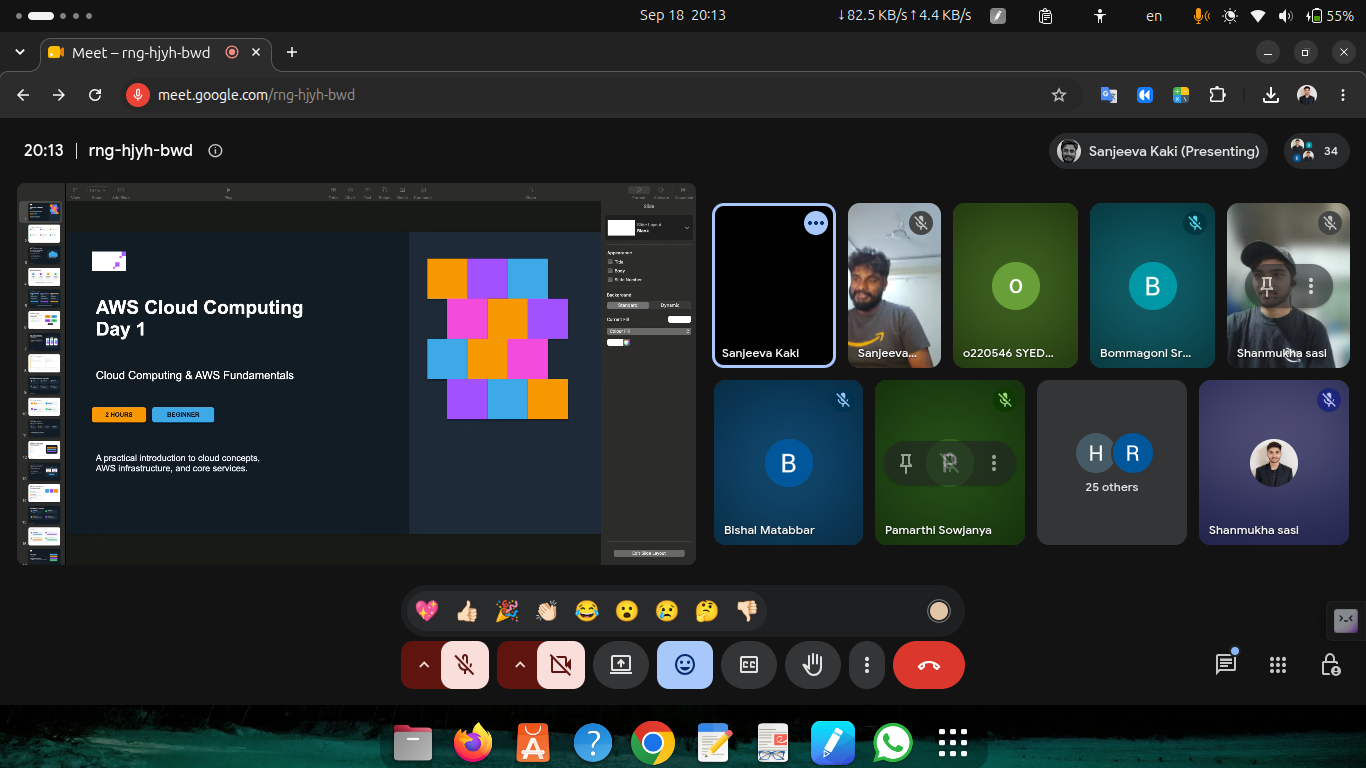
Task: Launch WhatsApp from the dock
Action: (x=892, y=742)
